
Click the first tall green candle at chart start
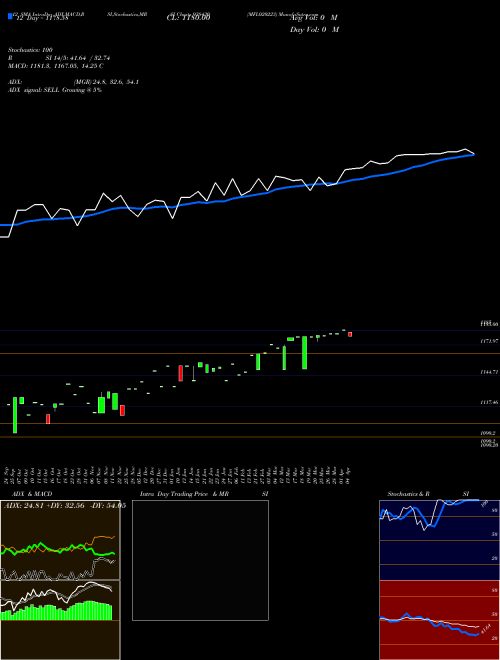(x=15, y=415)
